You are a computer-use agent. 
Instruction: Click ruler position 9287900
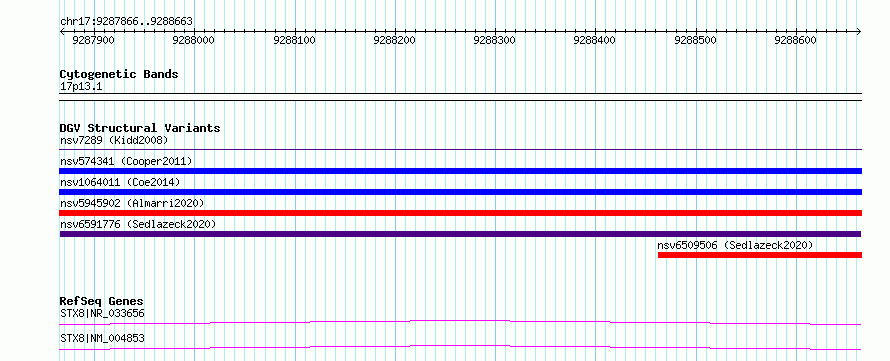coord(94,40)
